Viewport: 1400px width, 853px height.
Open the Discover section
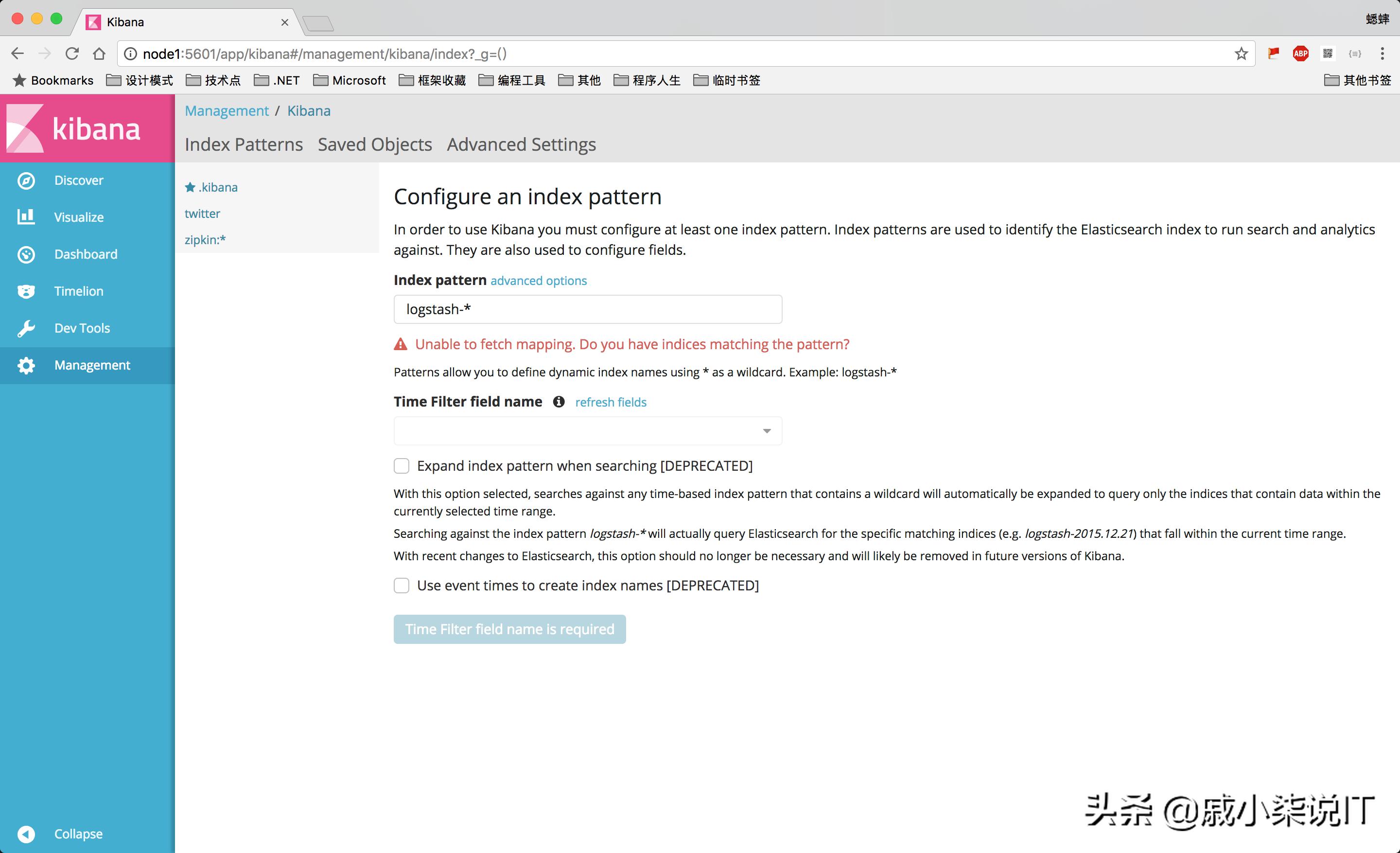(78, 180)
